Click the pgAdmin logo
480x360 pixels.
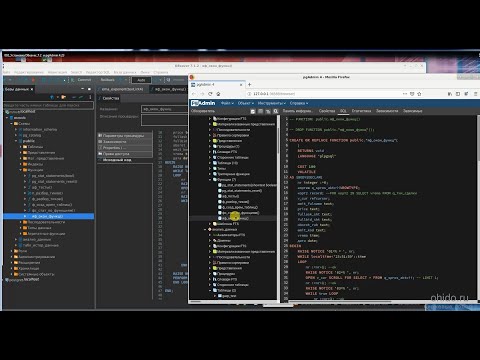(x=203, y=103)
